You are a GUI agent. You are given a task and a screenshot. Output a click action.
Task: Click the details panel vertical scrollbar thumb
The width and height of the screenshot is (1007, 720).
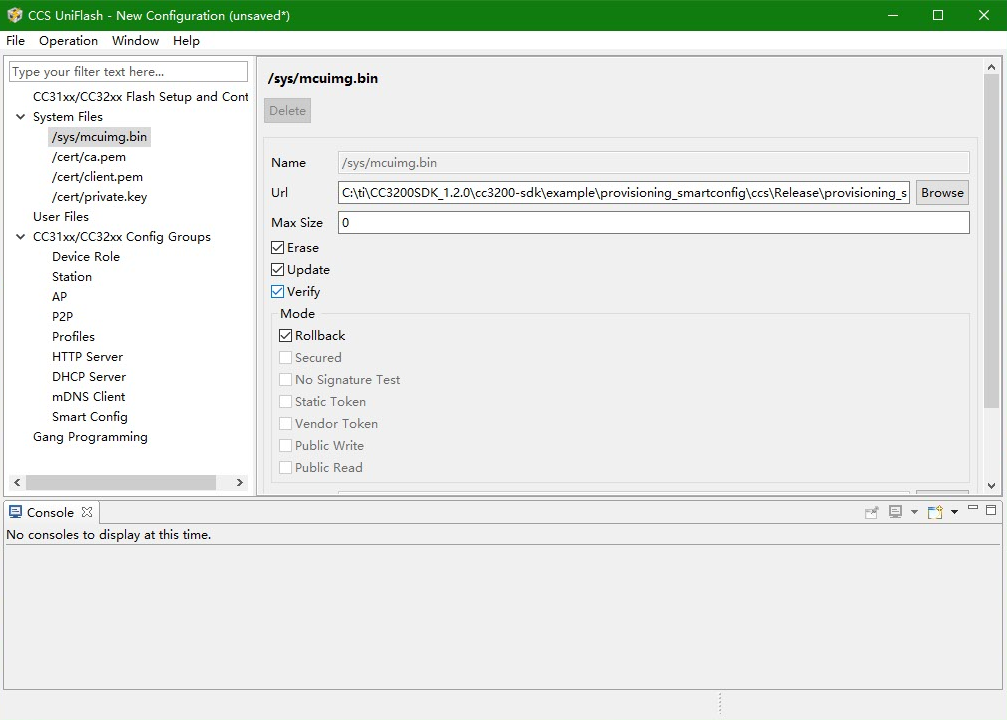[x=991, y=241]
